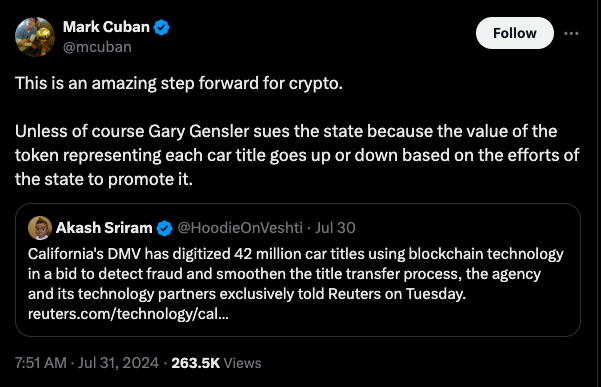
Task: Follow Mark Cuban with the Follow button
Action: (x=514, y=33)
